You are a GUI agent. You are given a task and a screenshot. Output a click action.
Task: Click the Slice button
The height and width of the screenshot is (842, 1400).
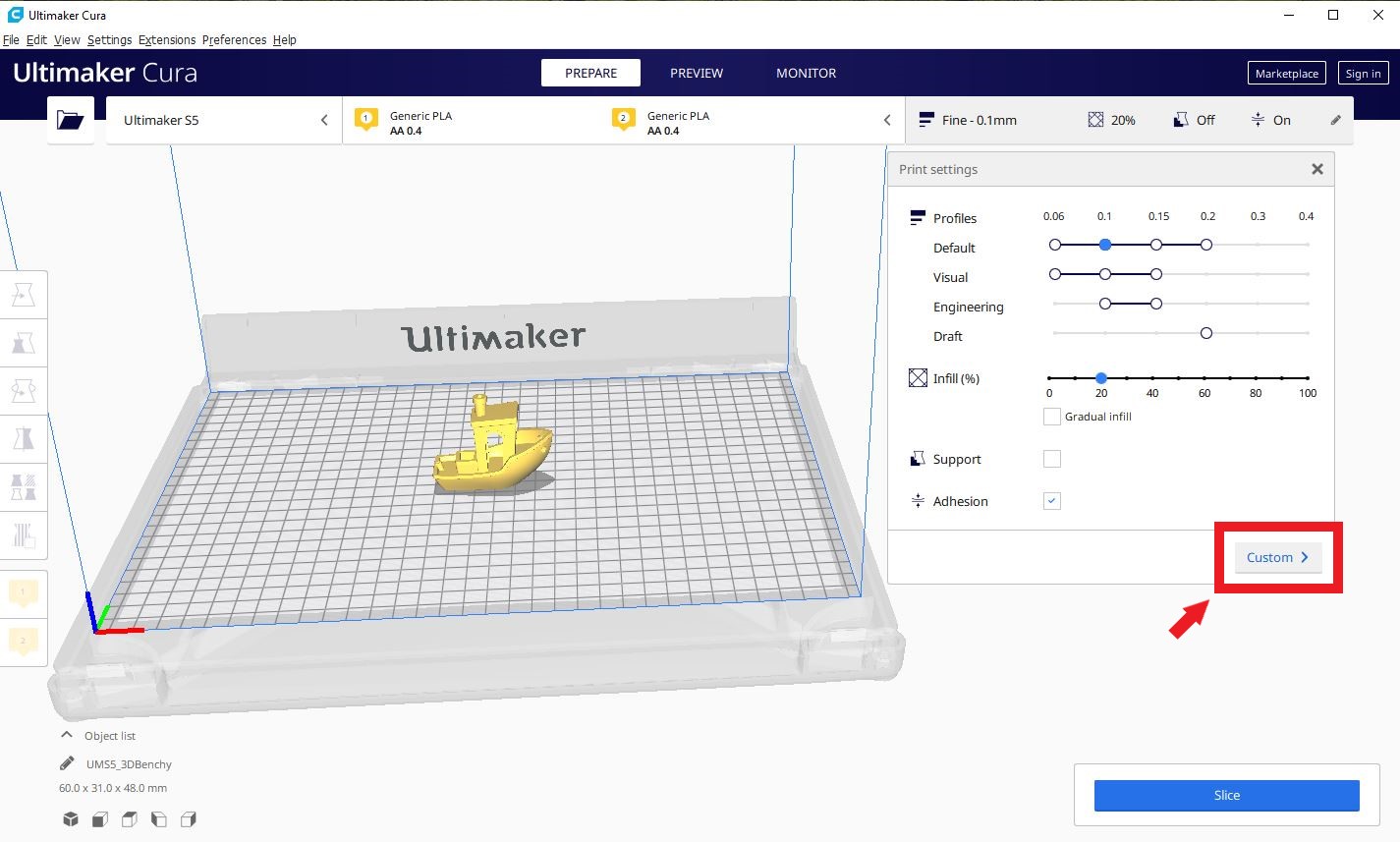[1227, 795]
